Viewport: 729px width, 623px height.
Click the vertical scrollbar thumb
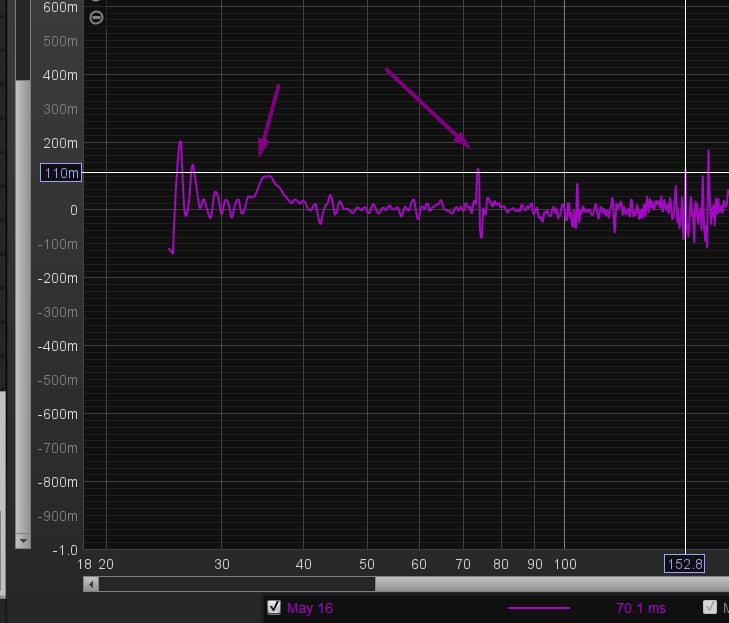(x=23, y=307)
